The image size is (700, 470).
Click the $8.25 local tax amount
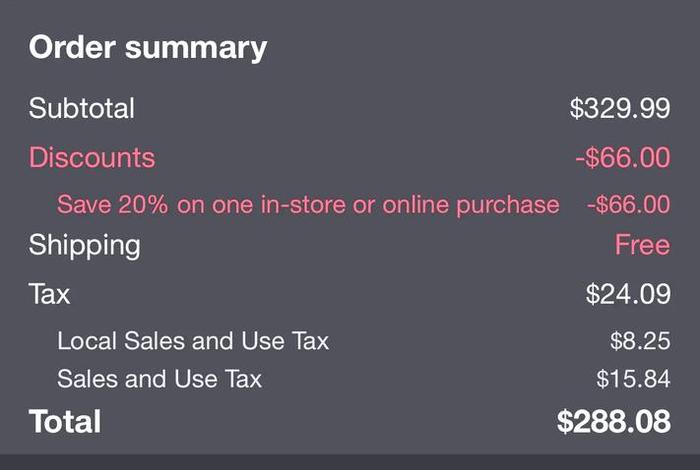(x=639, y=341)
